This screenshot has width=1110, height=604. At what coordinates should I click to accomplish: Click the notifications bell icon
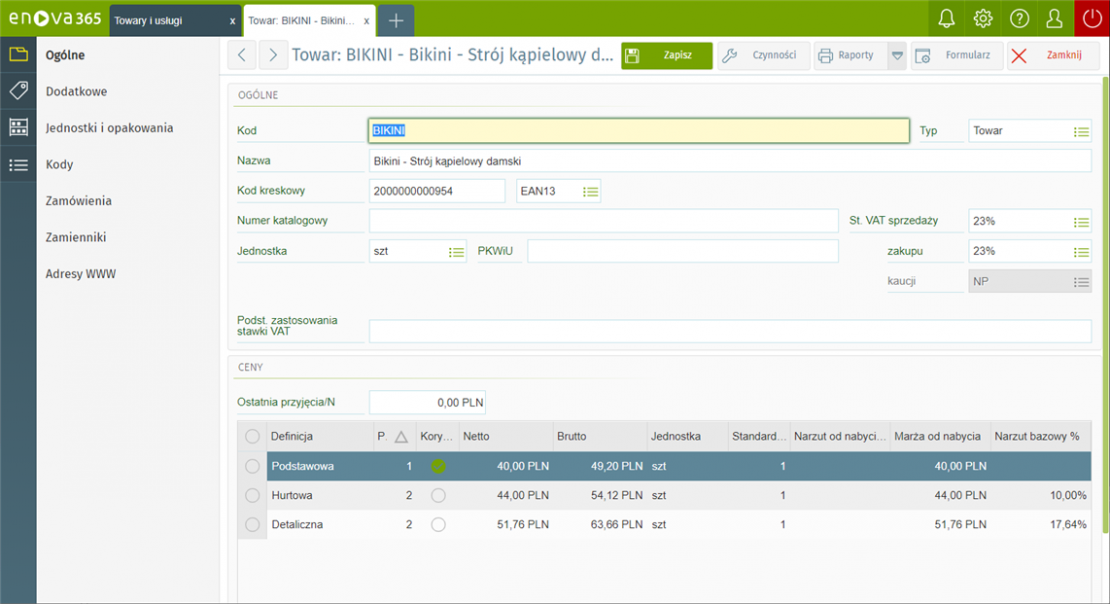pos(946,19)
